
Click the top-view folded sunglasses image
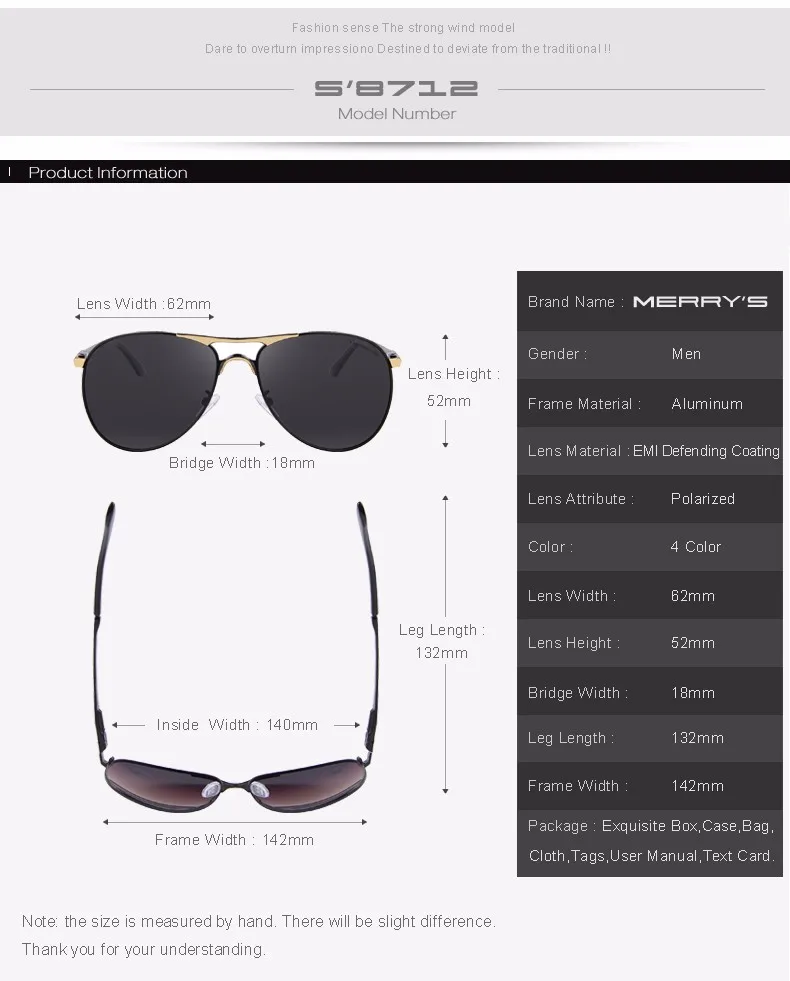(237, 657)
